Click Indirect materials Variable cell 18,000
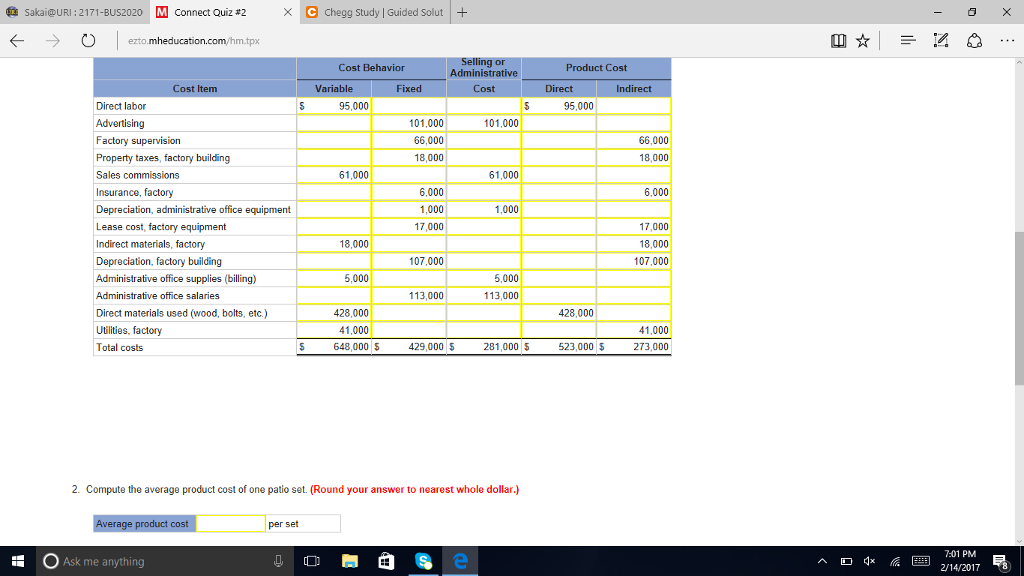Viewport: 1024px width, 576px height. (334, 244)
